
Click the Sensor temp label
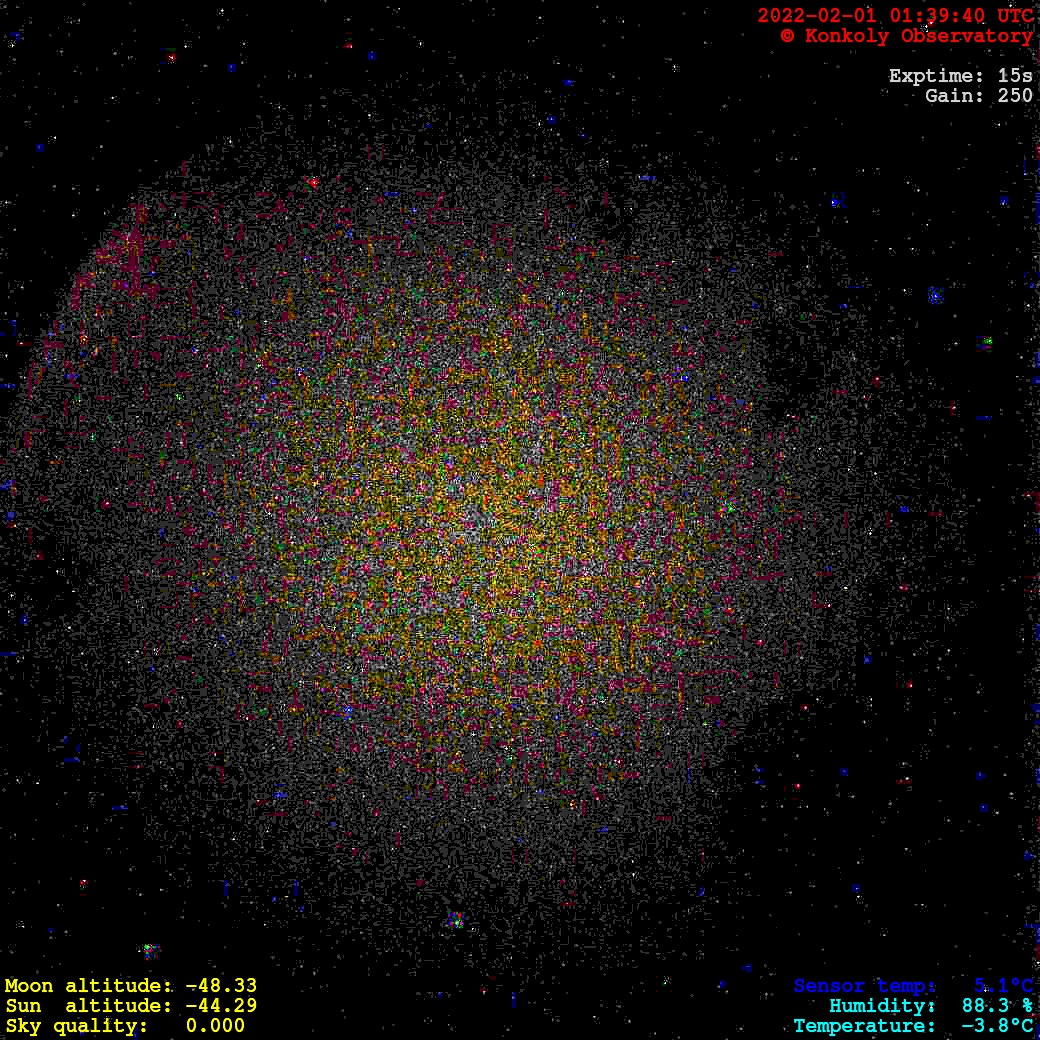(x=865, y=986)
